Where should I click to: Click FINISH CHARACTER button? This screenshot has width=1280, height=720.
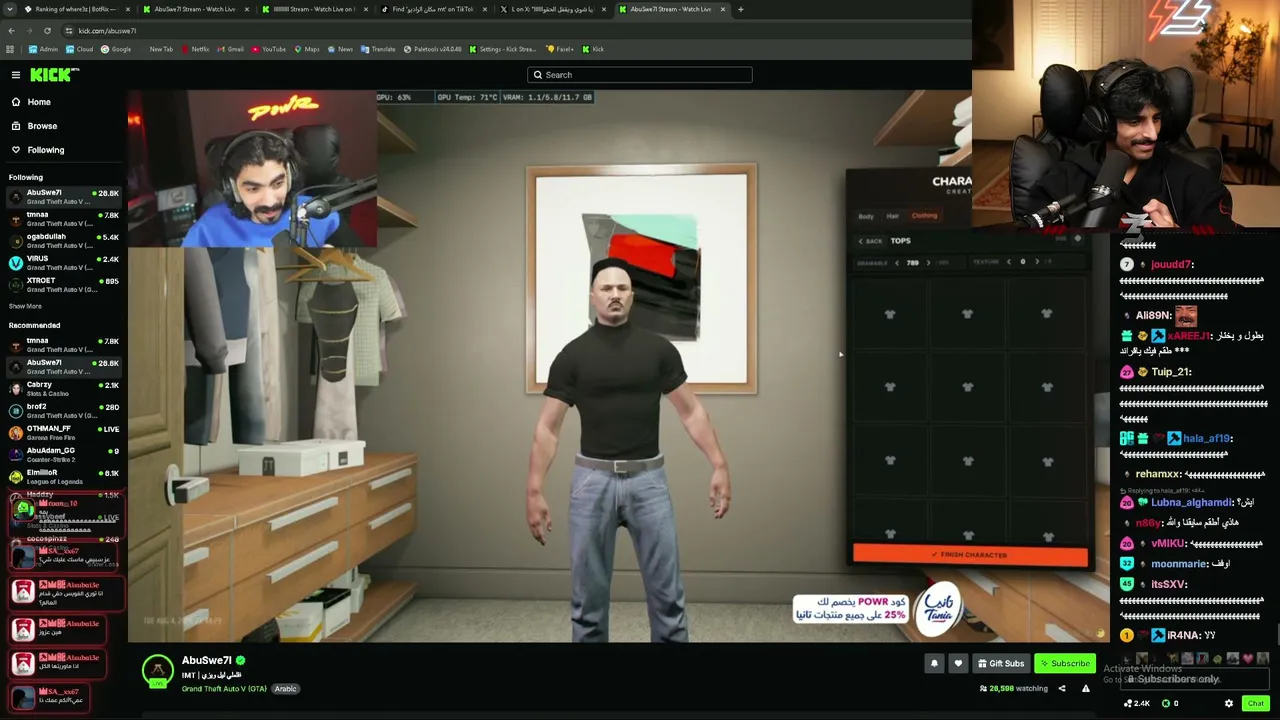pyautogui.click(x=970, y=555)
